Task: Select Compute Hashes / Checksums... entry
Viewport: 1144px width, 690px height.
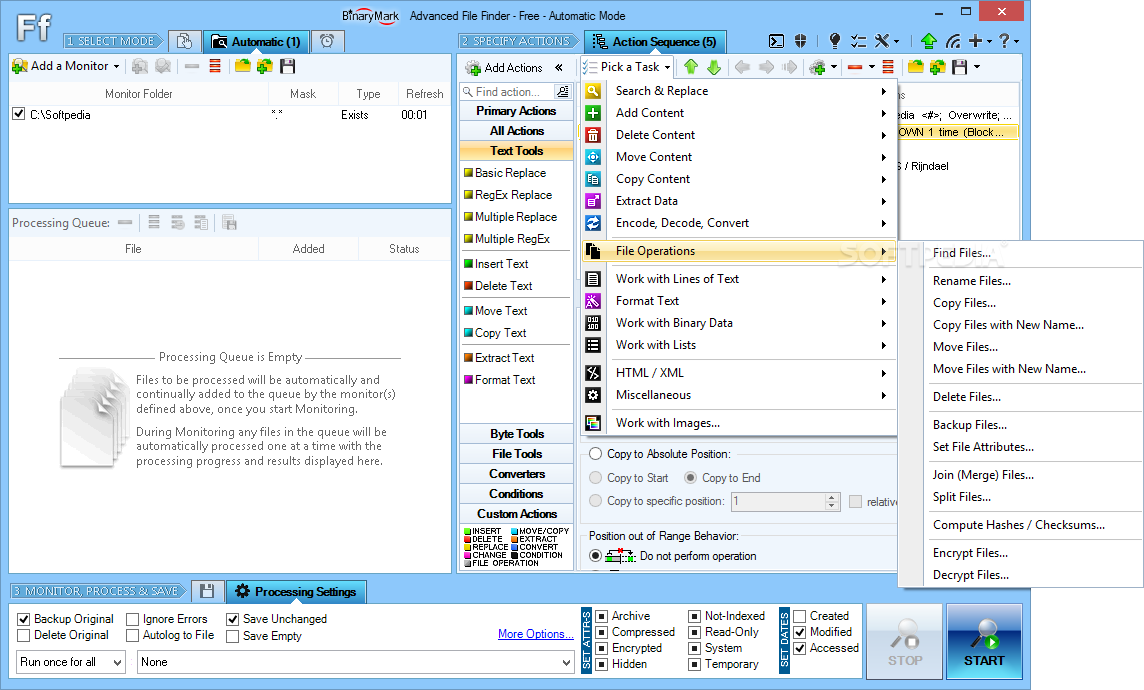Action: point(1019,525)
